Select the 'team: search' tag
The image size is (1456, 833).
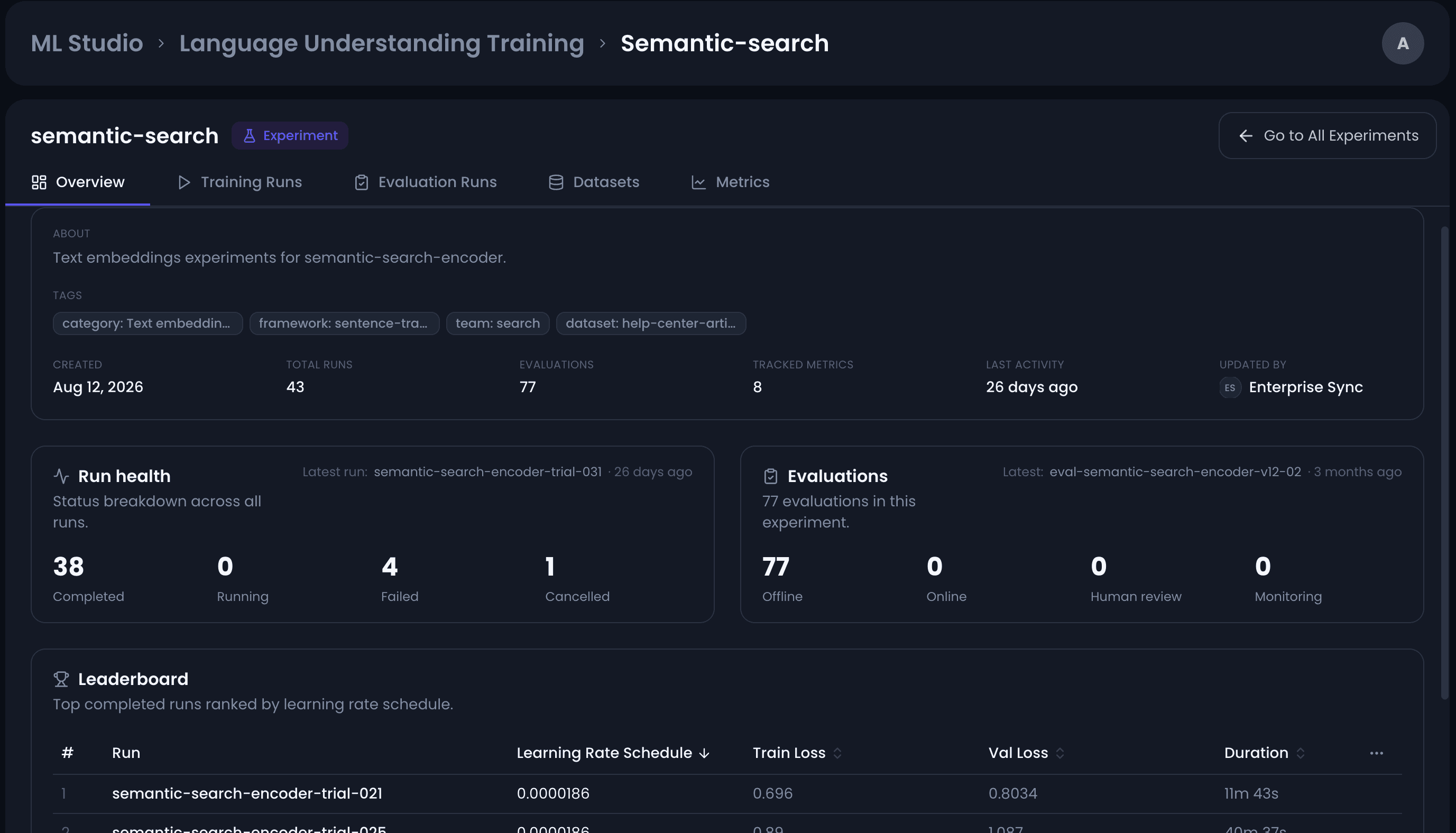[x=497, y=323]
